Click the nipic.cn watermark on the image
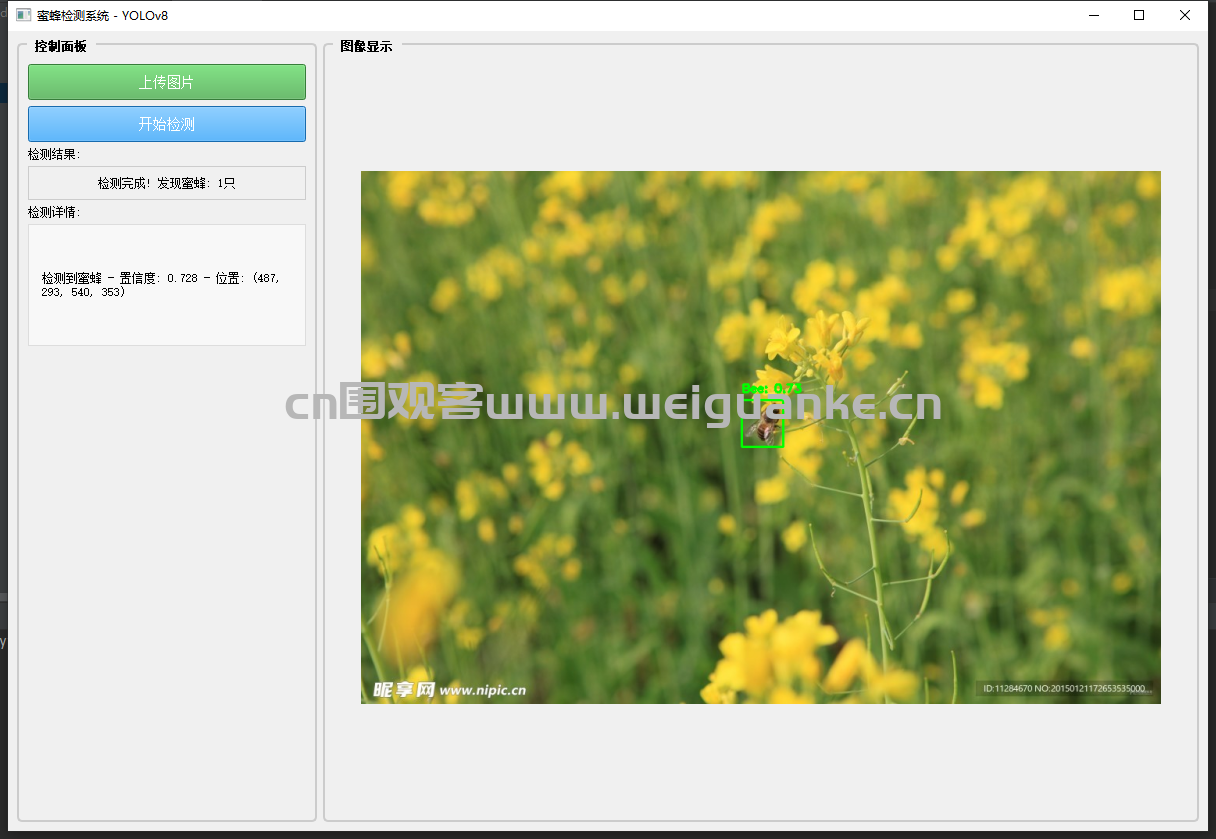 [449, 690]
